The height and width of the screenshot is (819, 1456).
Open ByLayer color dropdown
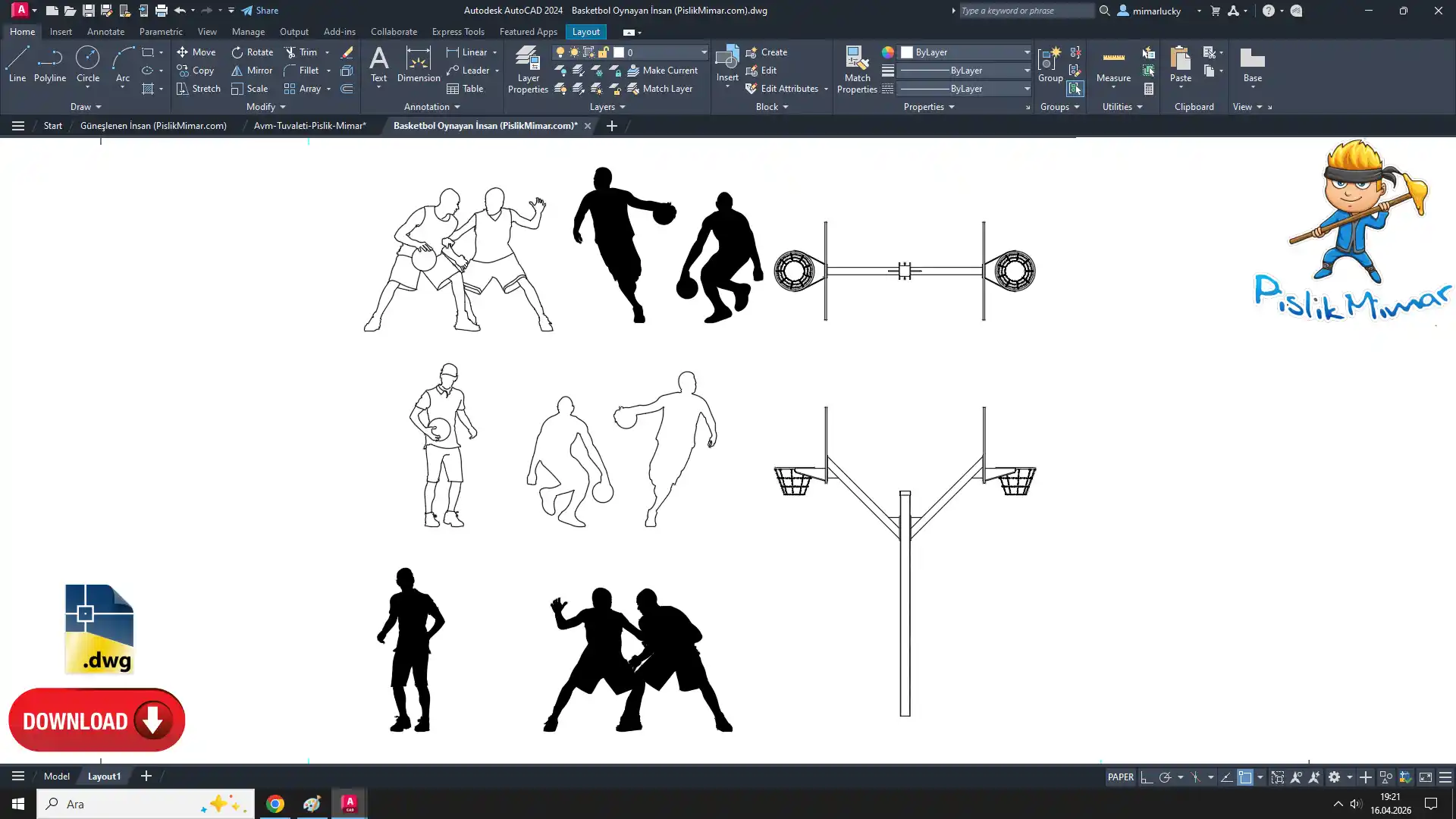click(x=1027, y=52)
